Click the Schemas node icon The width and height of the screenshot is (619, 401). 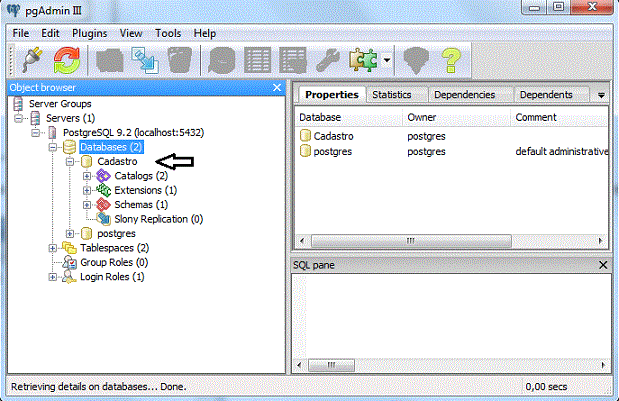(x=103, y=204)
